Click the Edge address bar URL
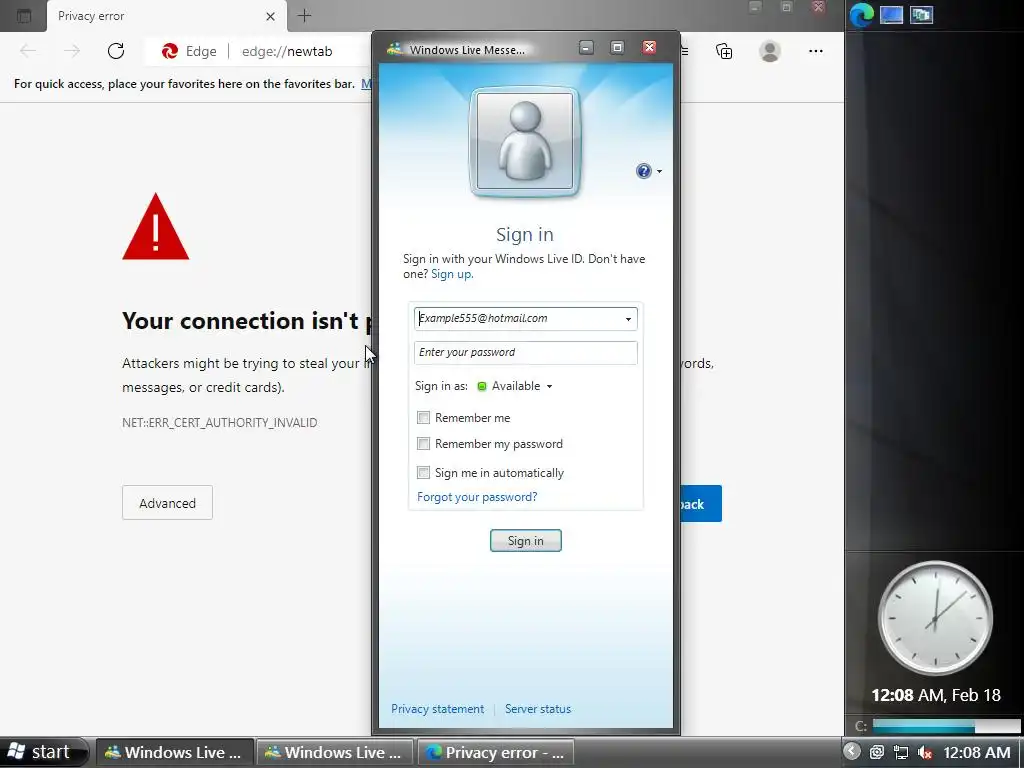Viewport: 1024px width, 768px height. [x=287, y=52]
